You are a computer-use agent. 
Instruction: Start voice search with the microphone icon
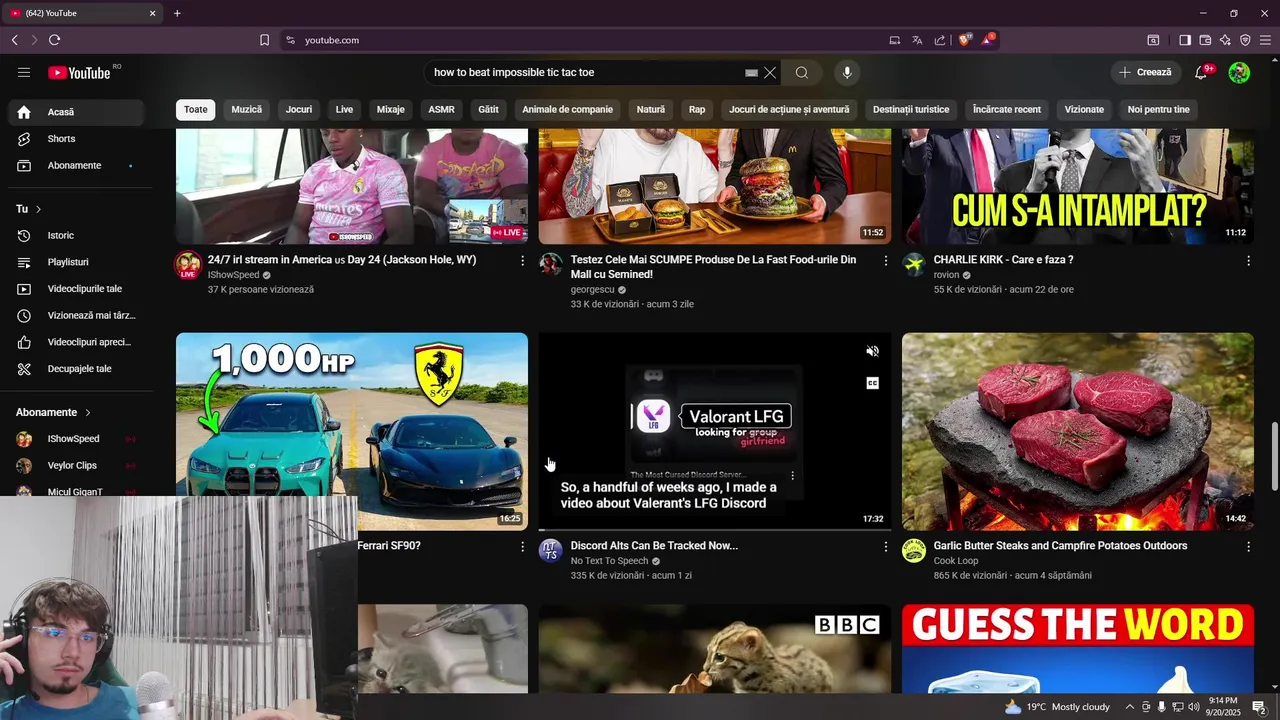[847, 72]
